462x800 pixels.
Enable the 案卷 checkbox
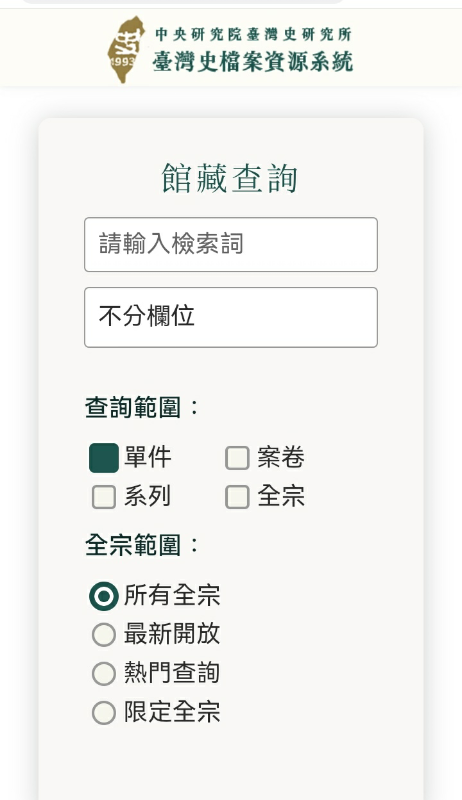[x=237, y=458]
